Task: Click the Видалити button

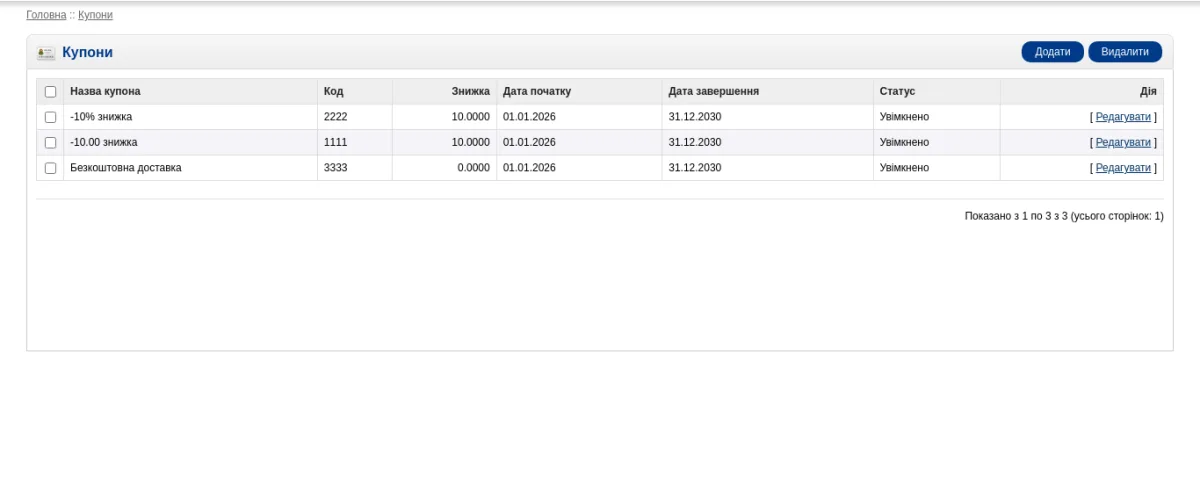Action: coord(1125,52)
